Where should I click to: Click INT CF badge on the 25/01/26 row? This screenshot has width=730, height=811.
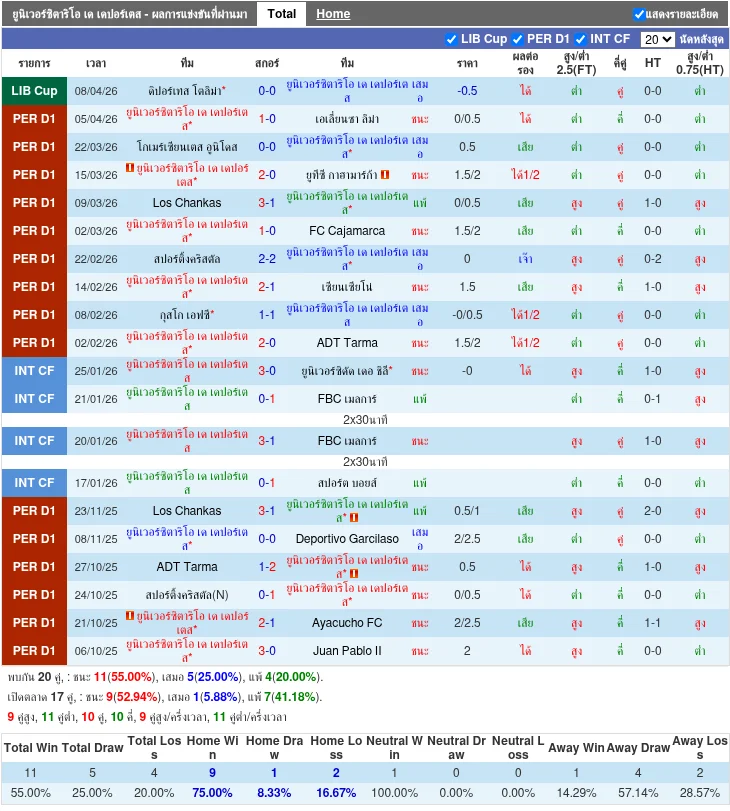point(34,371)
